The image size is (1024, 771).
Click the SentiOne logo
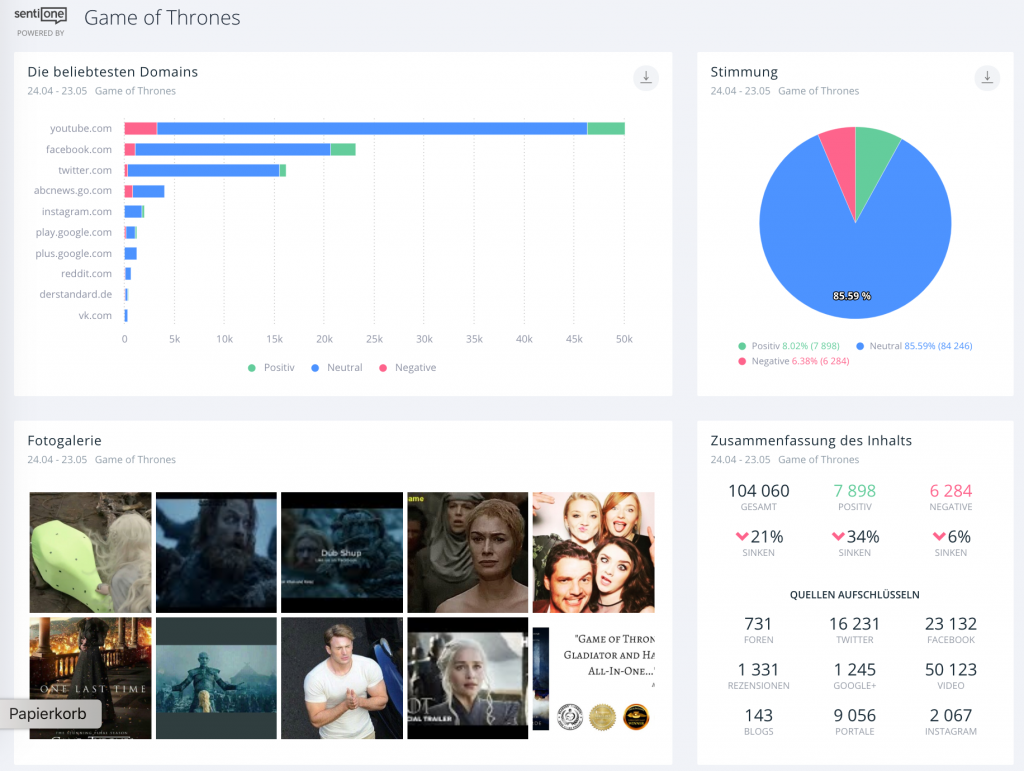(x=41, y=17)
